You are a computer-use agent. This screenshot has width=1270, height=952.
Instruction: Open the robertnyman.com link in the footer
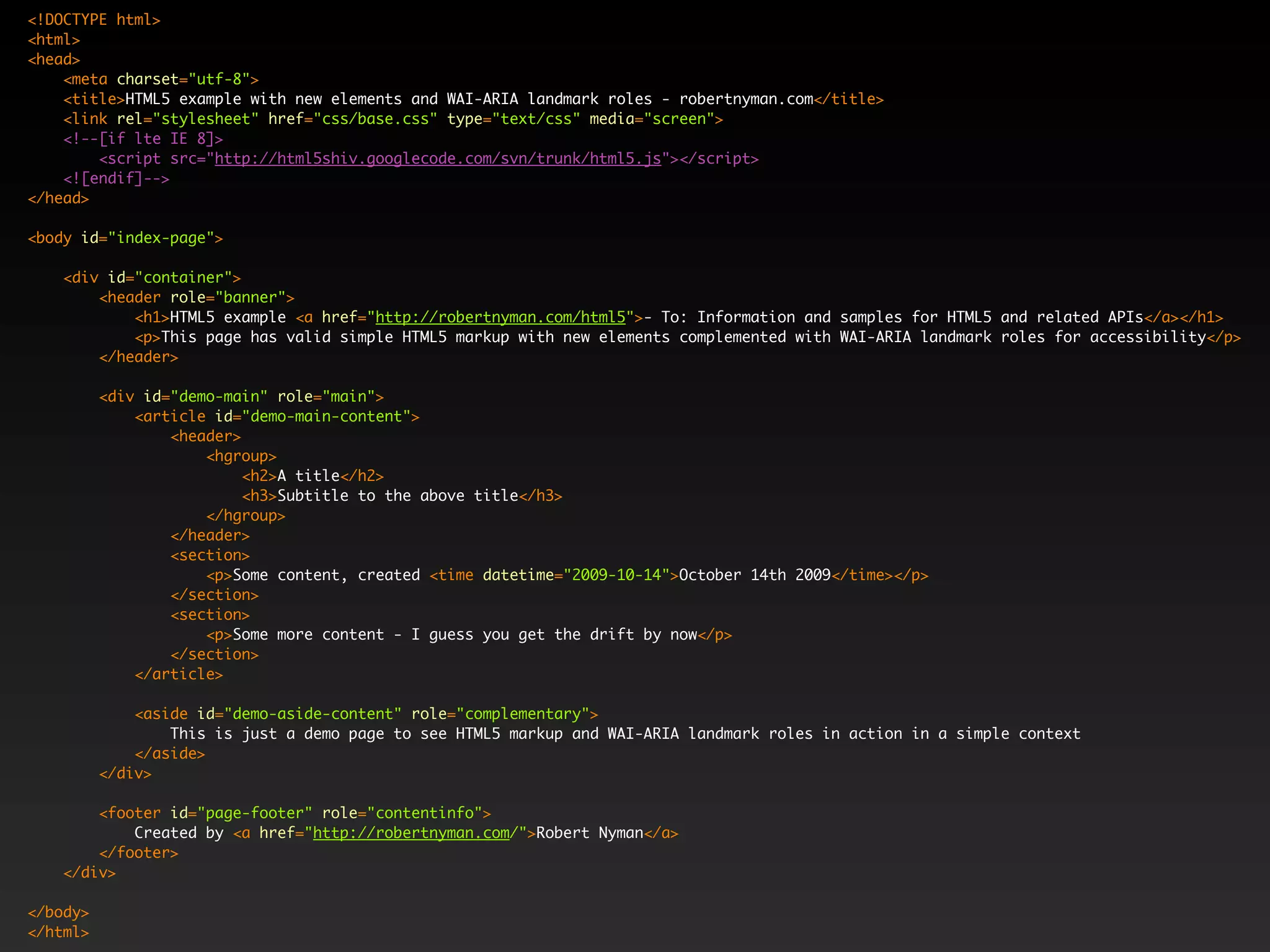(411, 834)
